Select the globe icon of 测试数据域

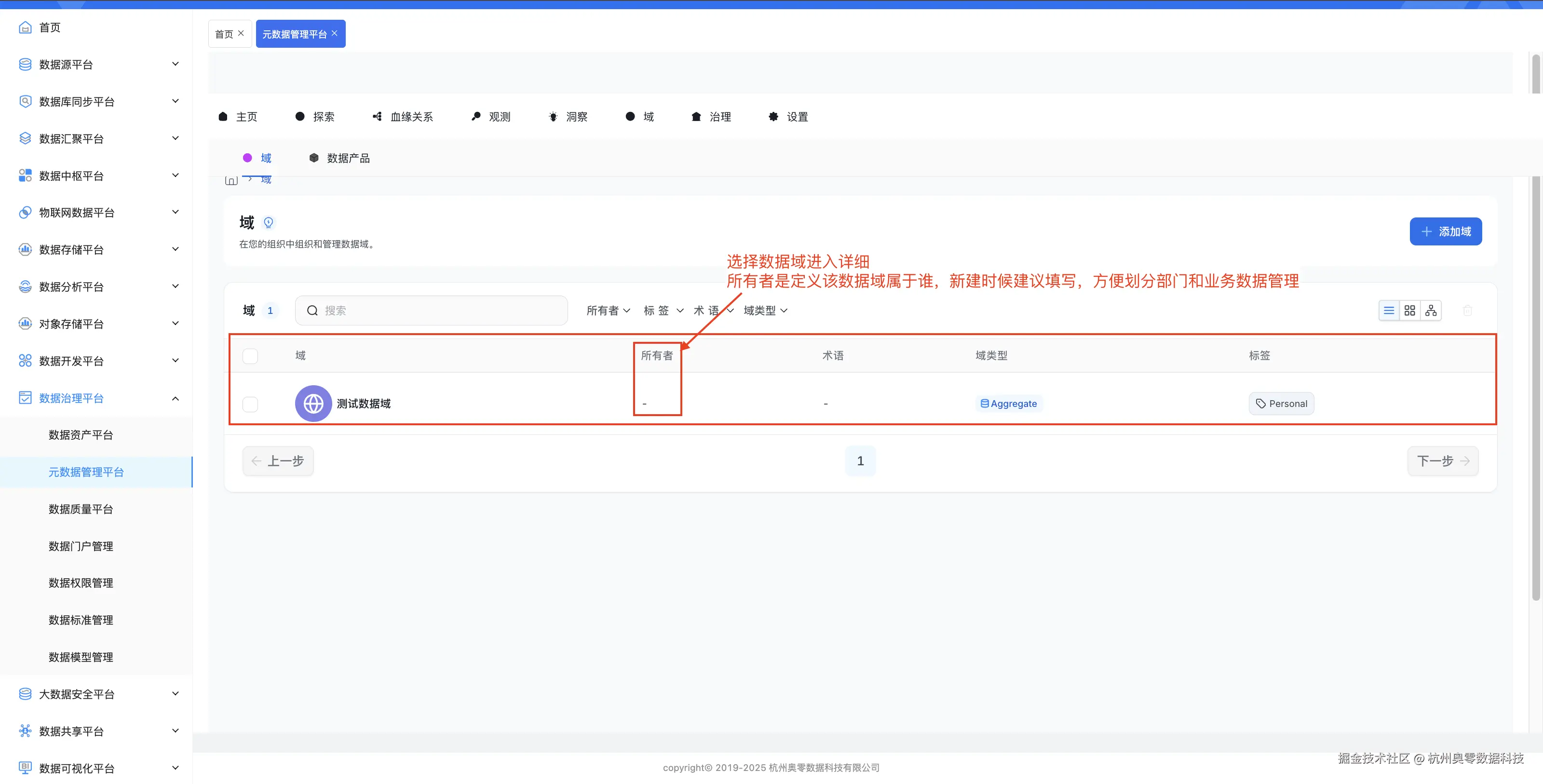pyautogui.click(x=312, y=403)
